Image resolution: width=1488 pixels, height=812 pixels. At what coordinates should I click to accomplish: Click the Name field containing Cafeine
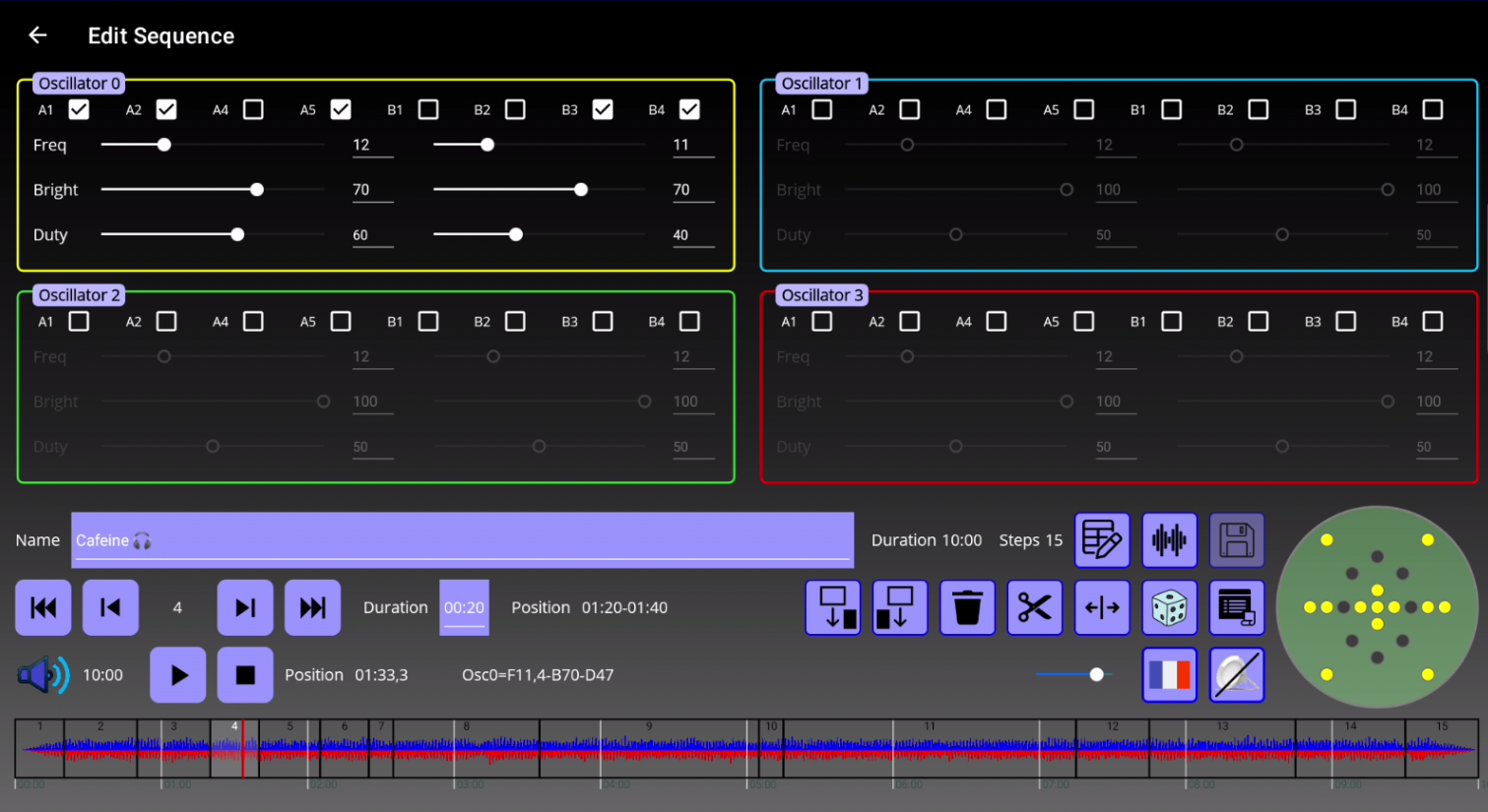tap(462, 540)
